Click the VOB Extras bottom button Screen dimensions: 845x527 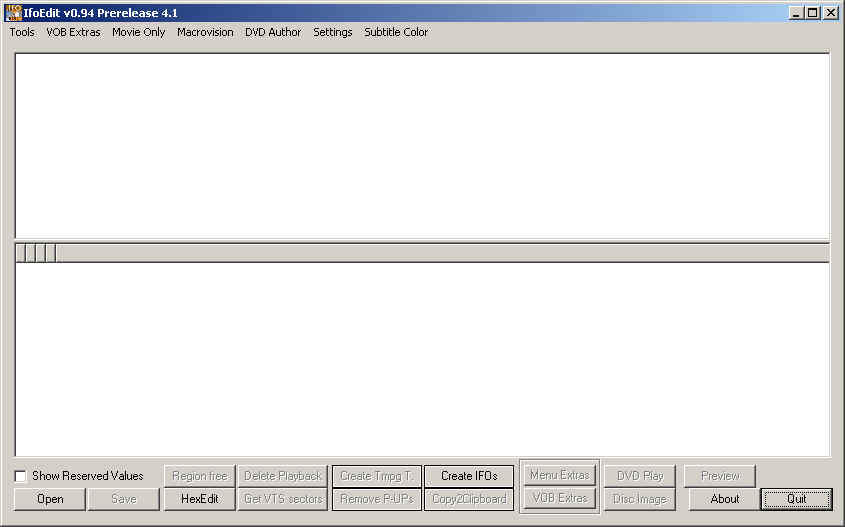tap(559, 498)
